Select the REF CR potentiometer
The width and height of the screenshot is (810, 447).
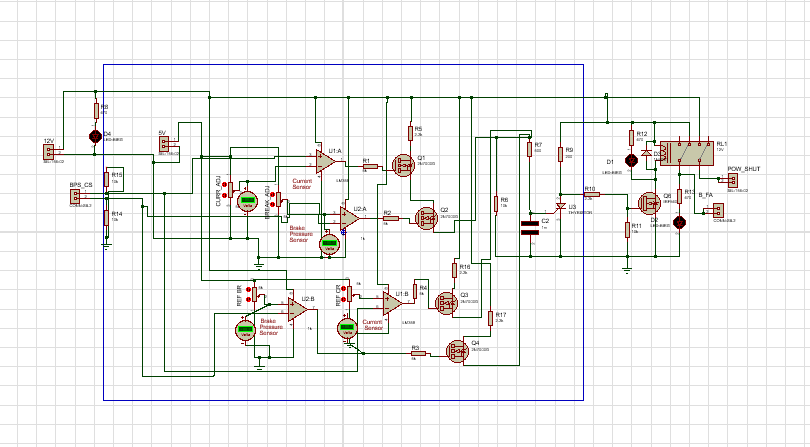(349, 294)
